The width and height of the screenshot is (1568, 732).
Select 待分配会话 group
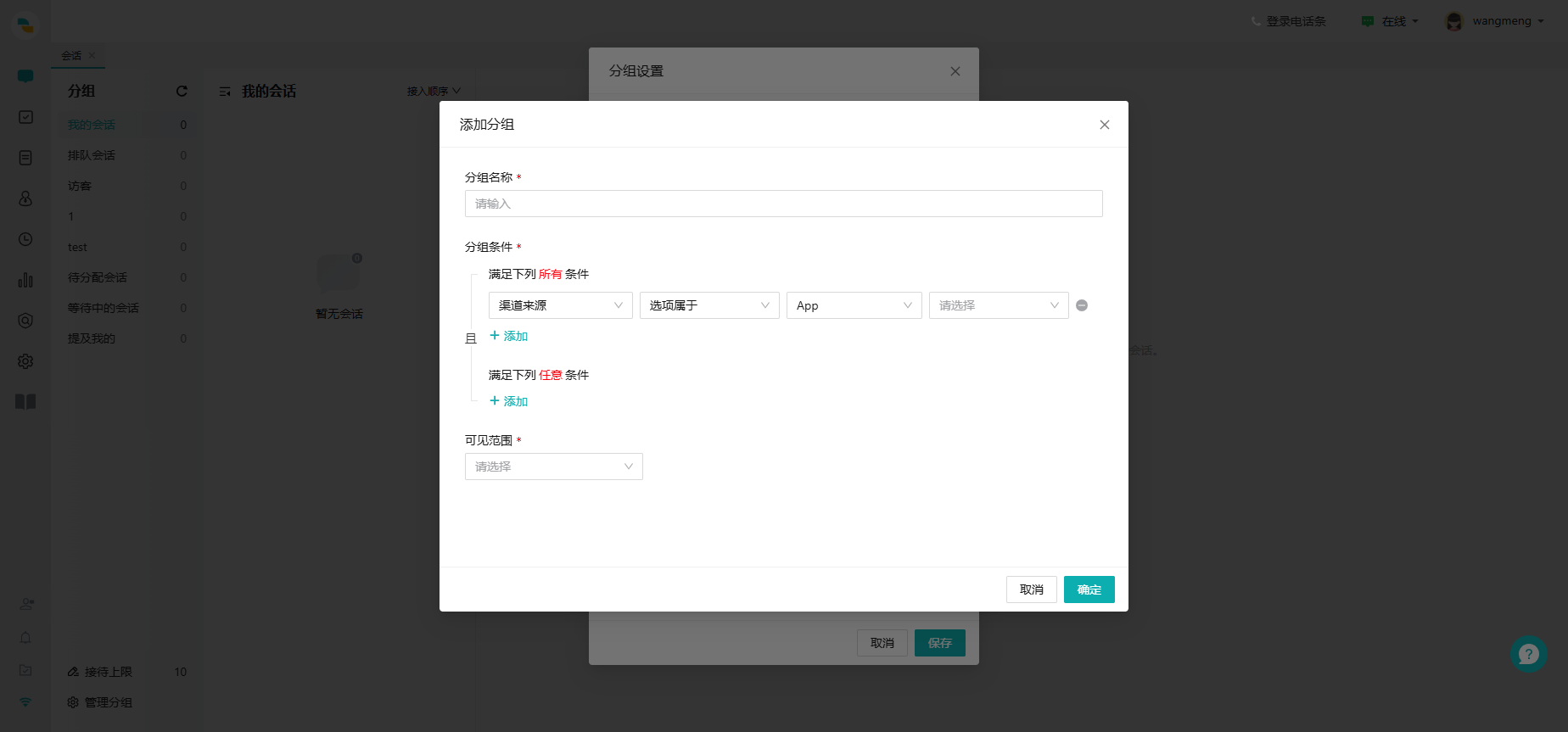tap(127, 277)
